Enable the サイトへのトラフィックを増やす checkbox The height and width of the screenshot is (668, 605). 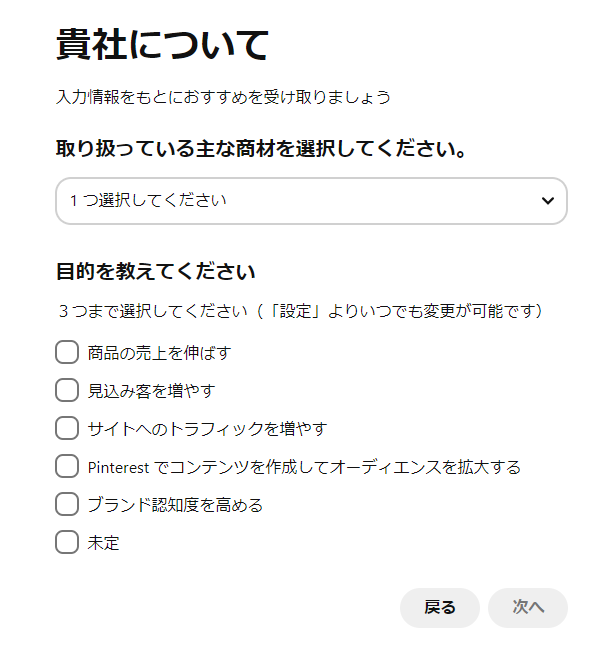coord(67,428)
